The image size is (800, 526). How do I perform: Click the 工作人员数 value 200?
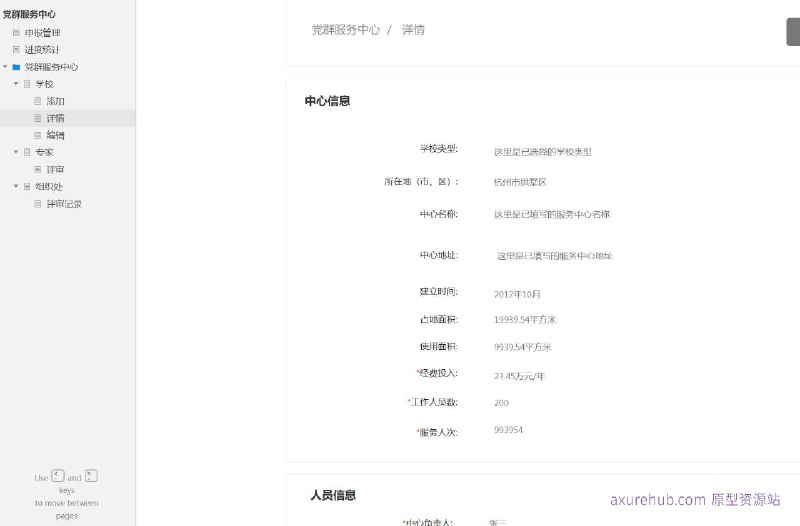[x=502, y=403]
